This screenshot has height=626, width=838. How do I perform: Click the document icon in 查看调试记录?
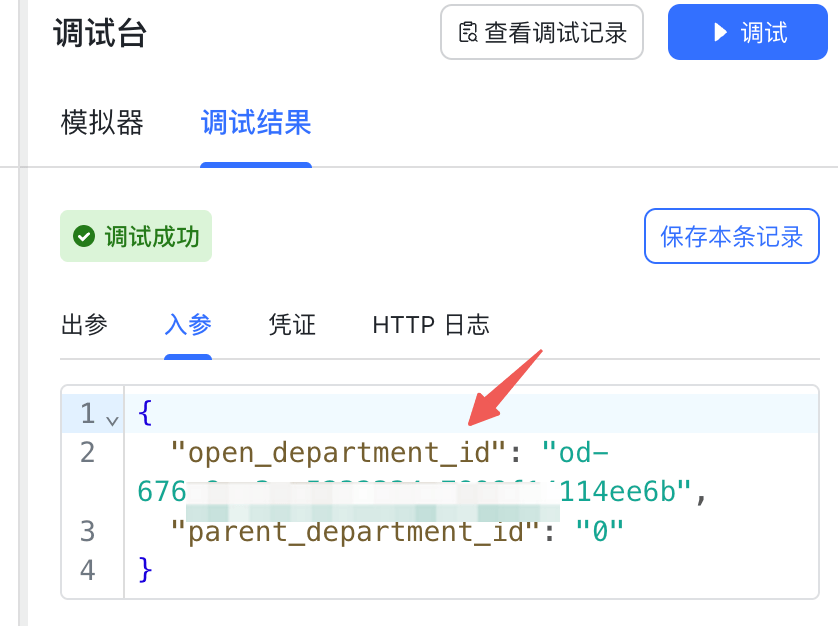(x=468, y=33)
